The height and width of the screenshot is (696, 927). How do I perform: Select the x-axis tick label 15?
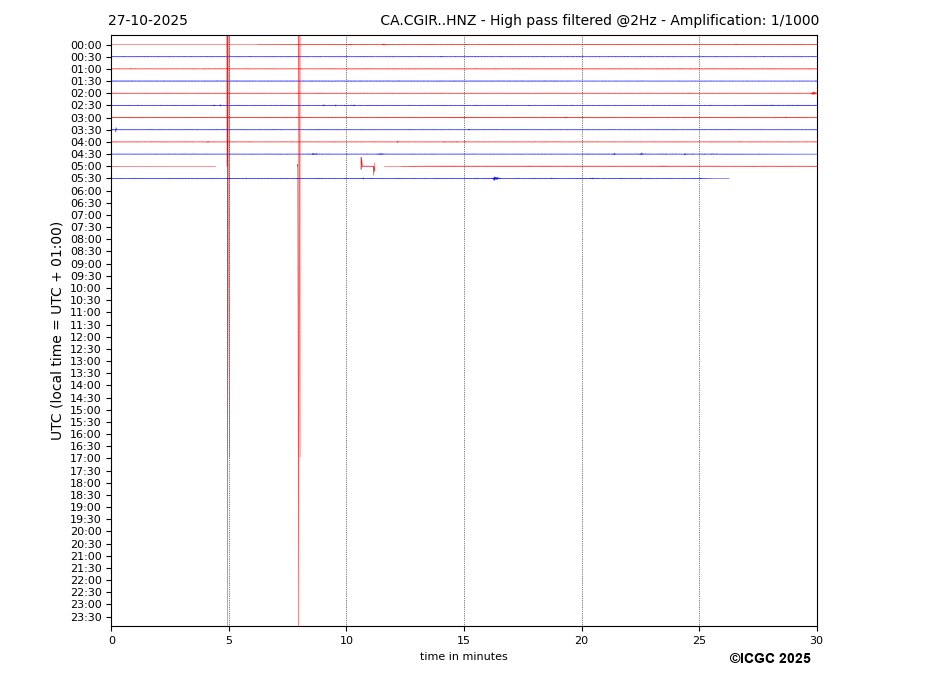464,640
